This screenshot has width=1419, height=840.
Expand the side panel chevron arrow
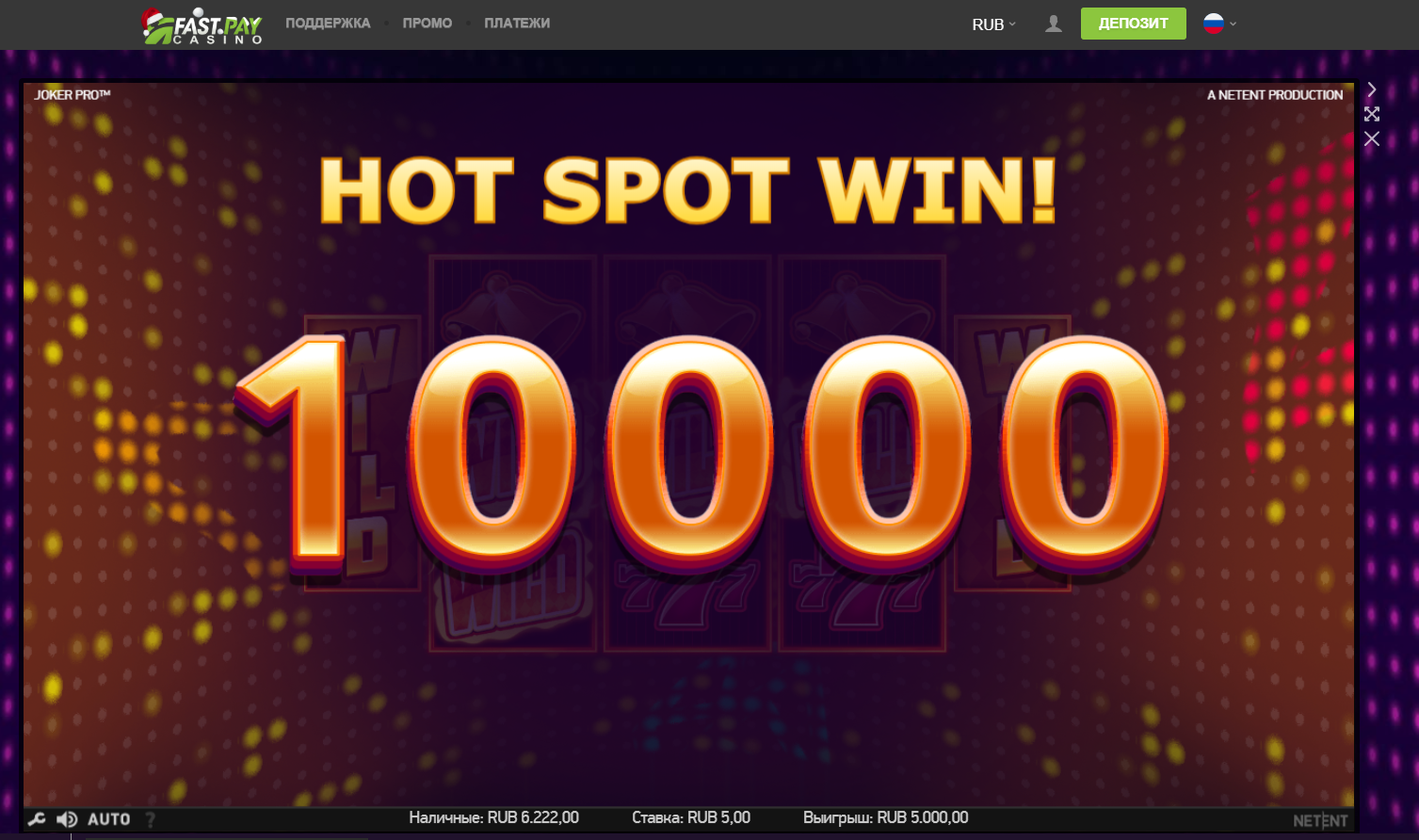coord(1372,89)
